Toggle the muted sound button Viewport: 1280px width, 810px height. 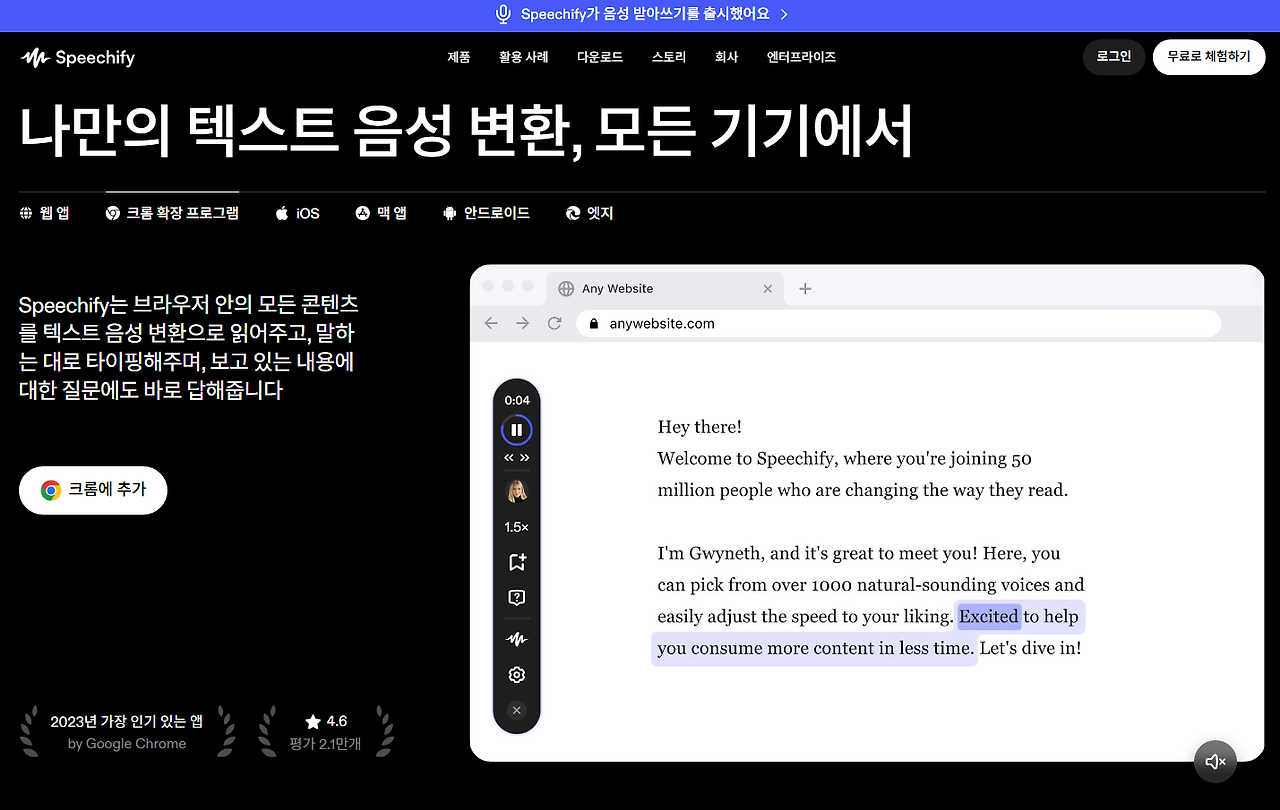[1216, 762]
